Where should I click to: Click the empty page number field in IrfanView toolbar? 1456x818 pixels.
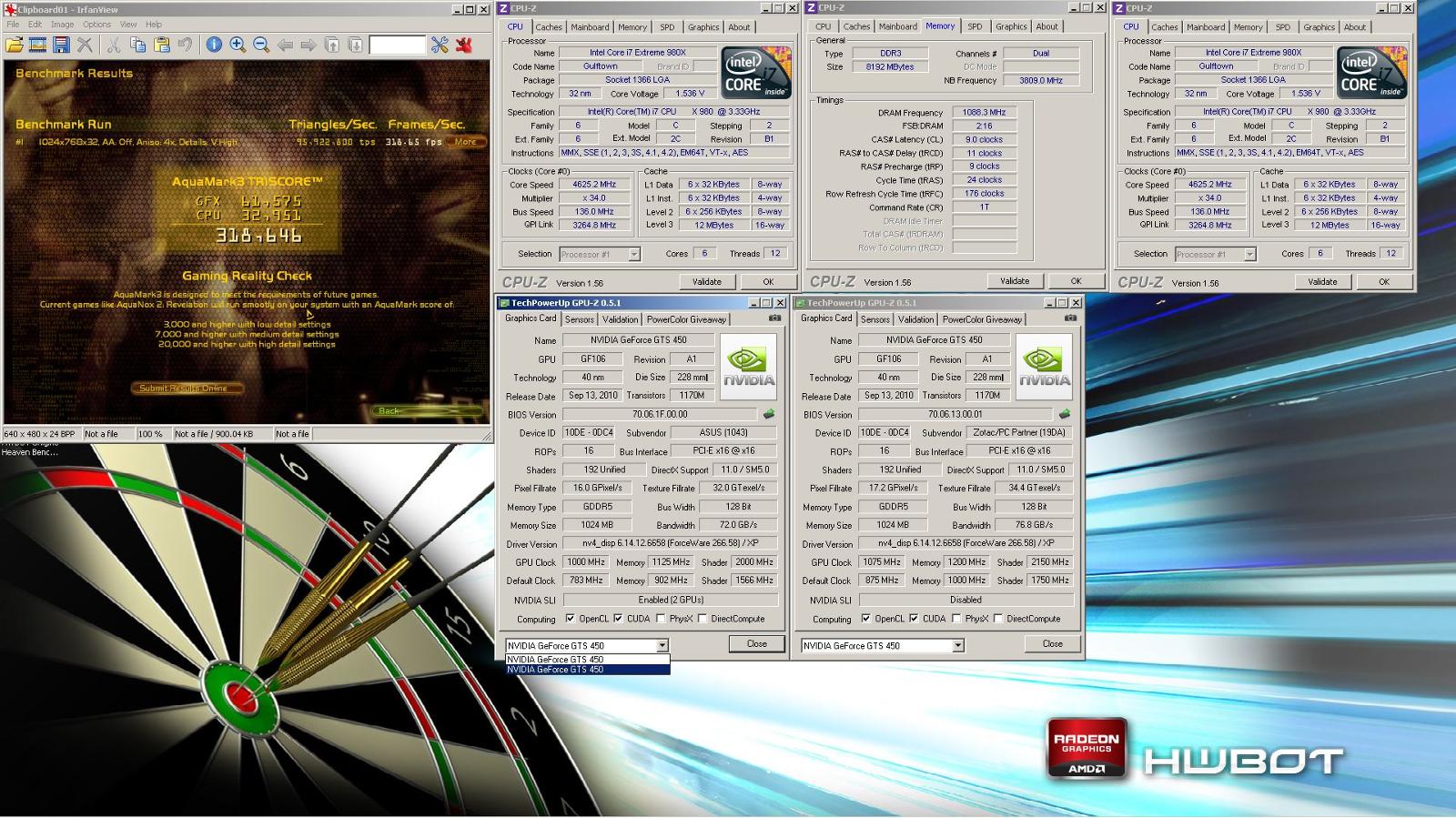(397, 45)
